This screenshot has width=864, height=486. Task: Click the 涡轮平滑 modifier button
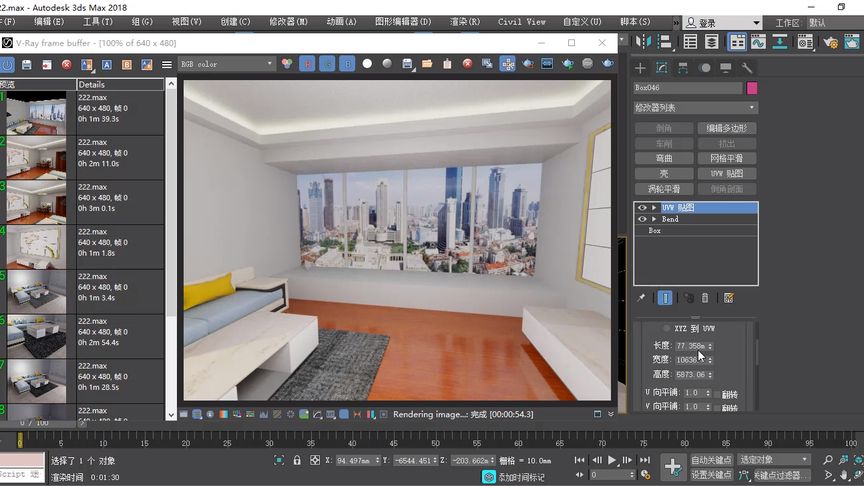click(x=664, y=188)
